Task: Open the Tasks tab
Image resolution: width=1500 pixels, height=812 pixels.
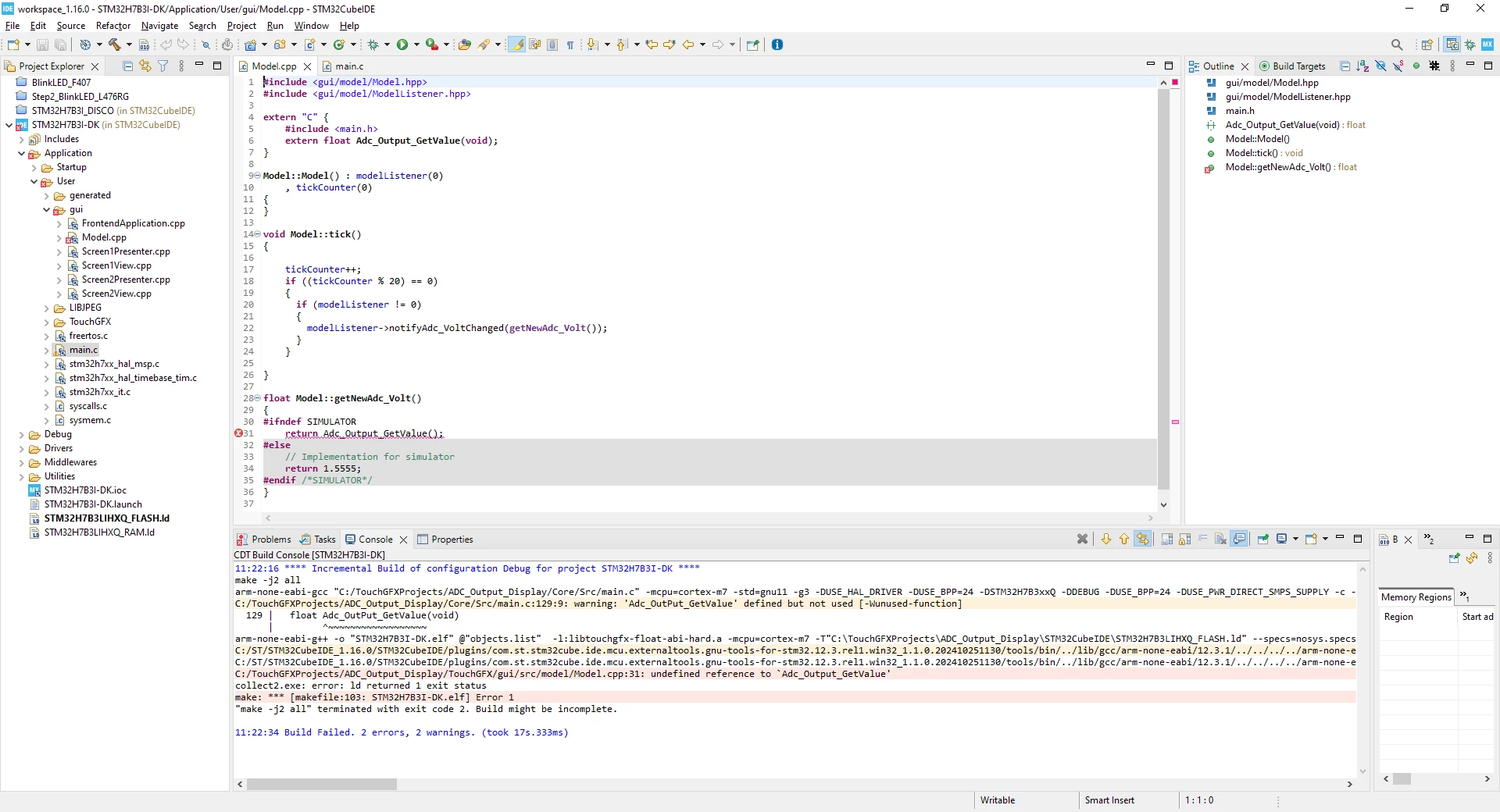Action: point(318,540)
